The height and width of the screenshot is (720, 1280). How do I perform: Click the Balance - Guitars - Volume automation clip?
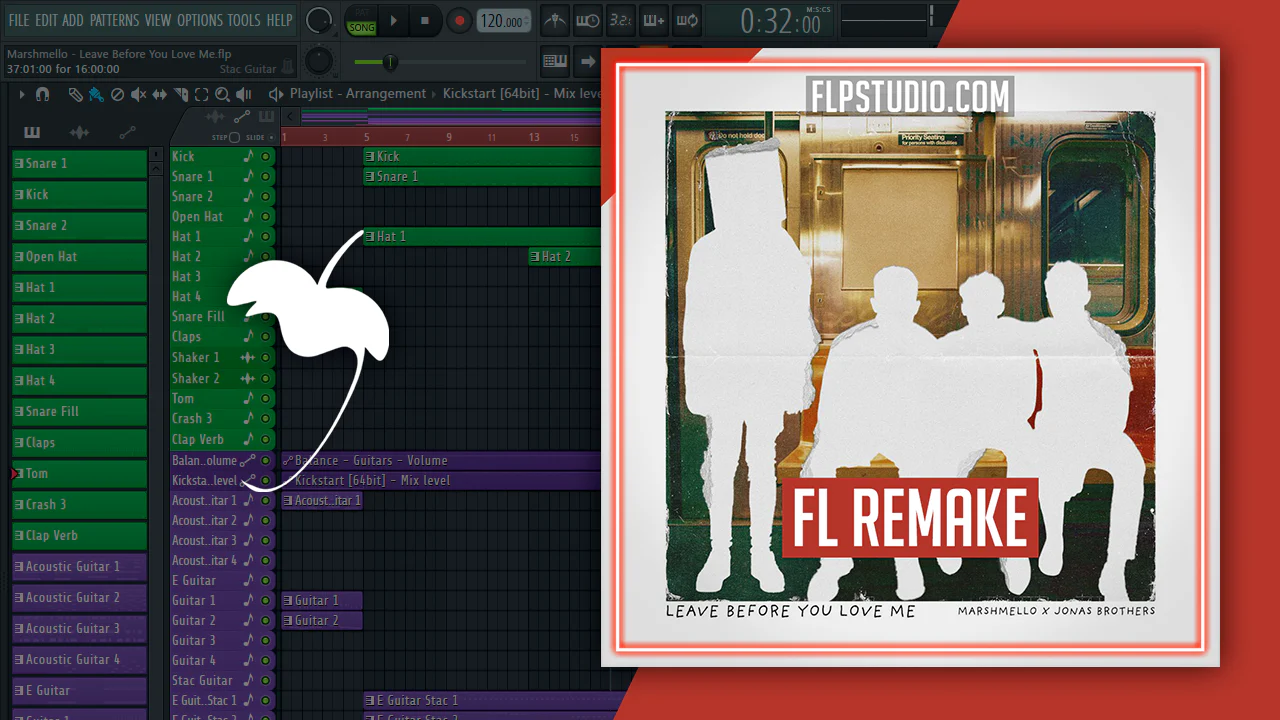click(441, 460)
